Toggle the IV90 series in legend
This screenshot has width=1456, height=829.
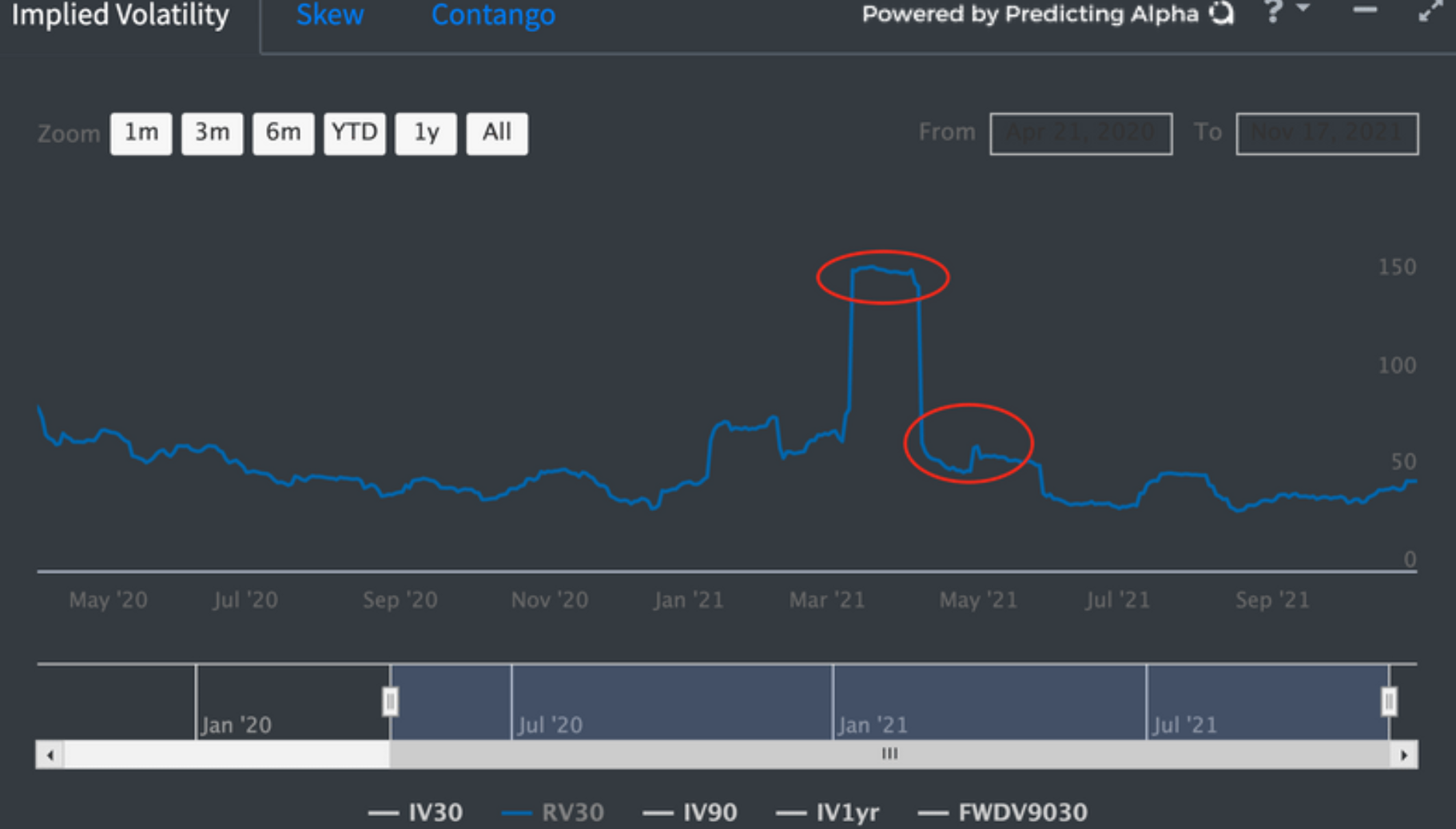[x=690, y=813]
